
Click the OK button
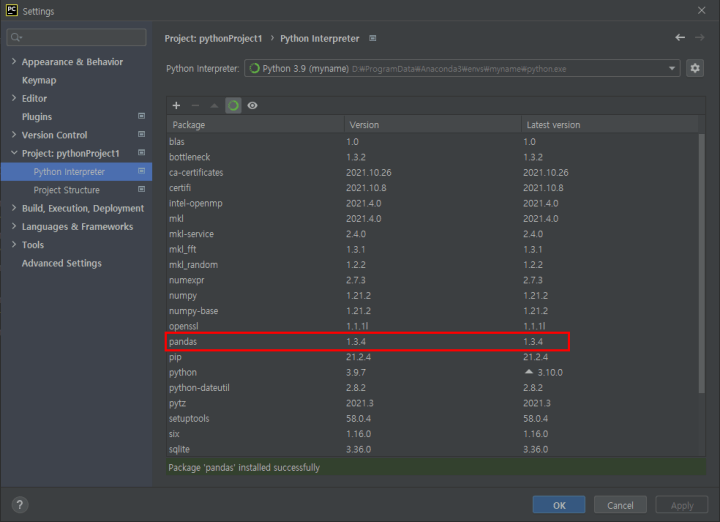[x=559, y=505]
